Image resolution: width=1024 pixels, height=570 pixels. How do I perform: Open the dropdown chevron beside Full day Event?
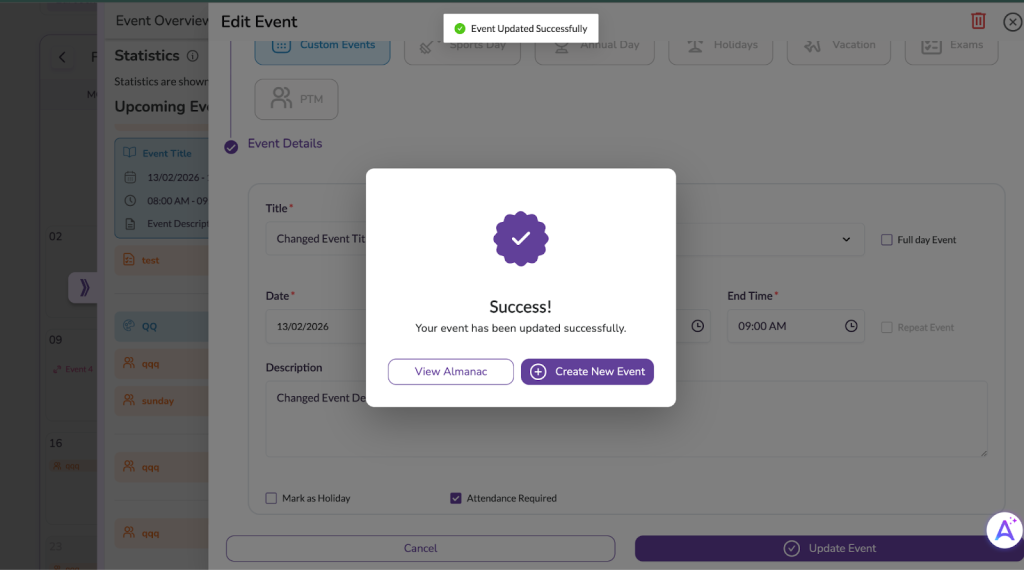pyautogui.click(x=847, y=240)
